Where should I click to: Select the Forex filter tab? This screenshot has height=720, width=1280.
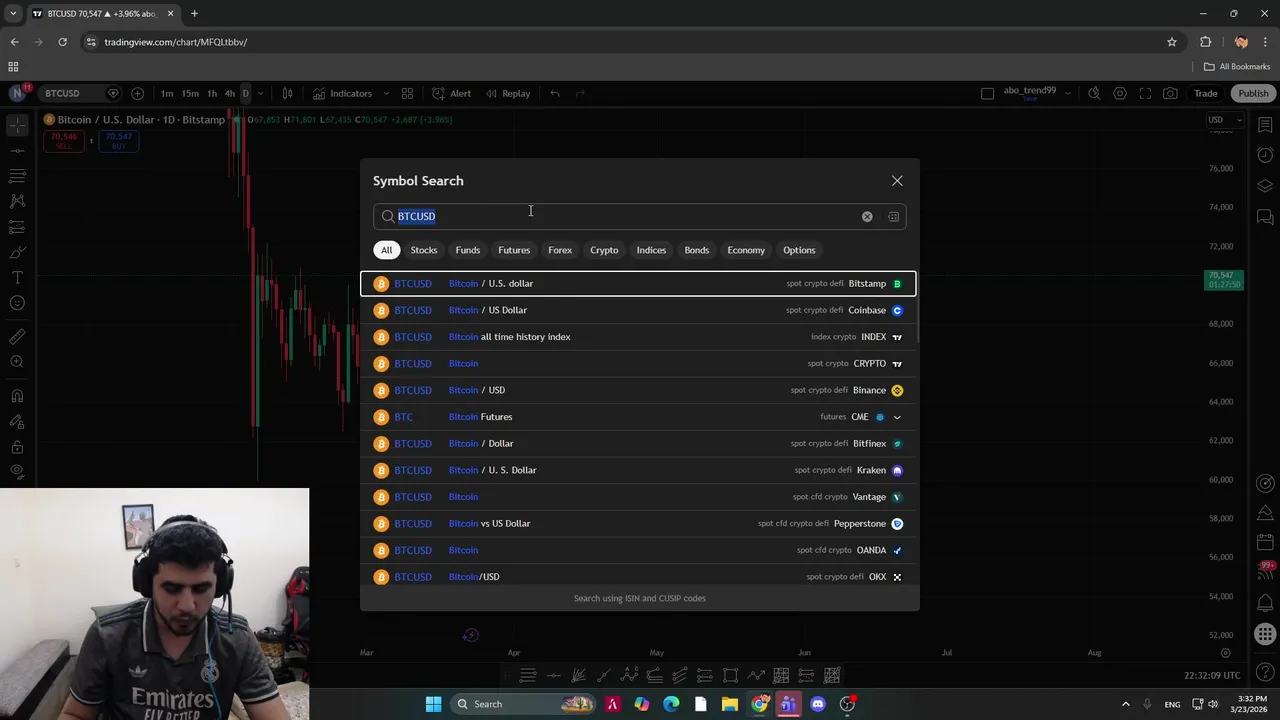click(x=560, y=250)
